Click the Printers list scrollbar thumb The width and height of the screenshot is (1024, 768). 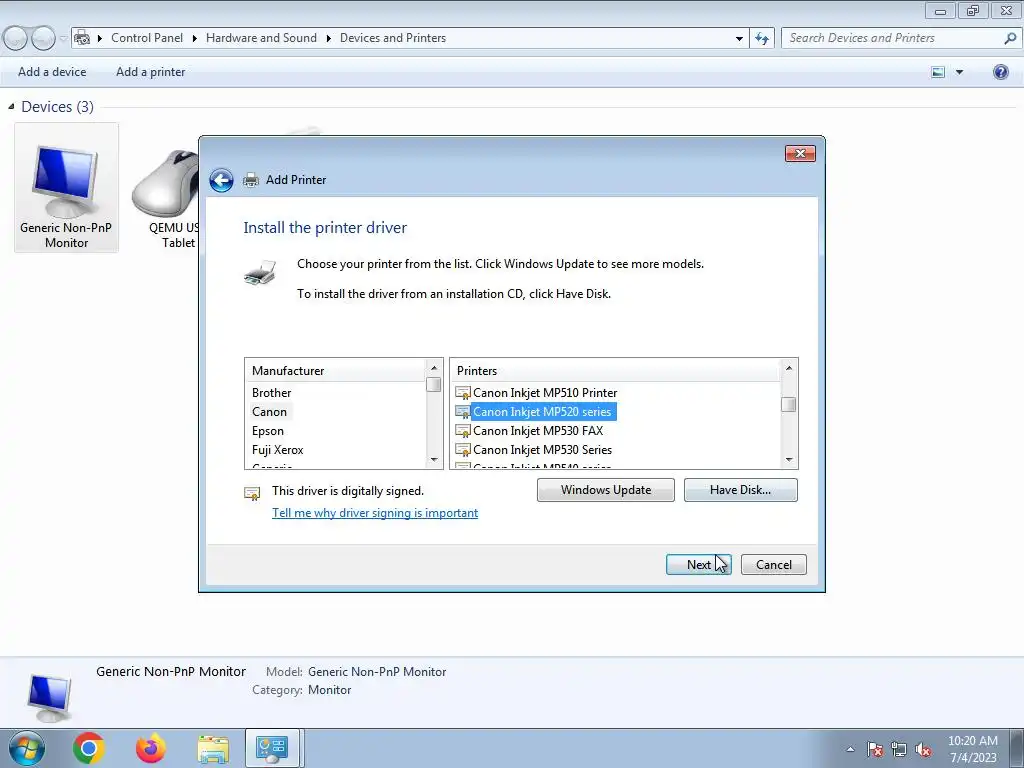point(789,405)
